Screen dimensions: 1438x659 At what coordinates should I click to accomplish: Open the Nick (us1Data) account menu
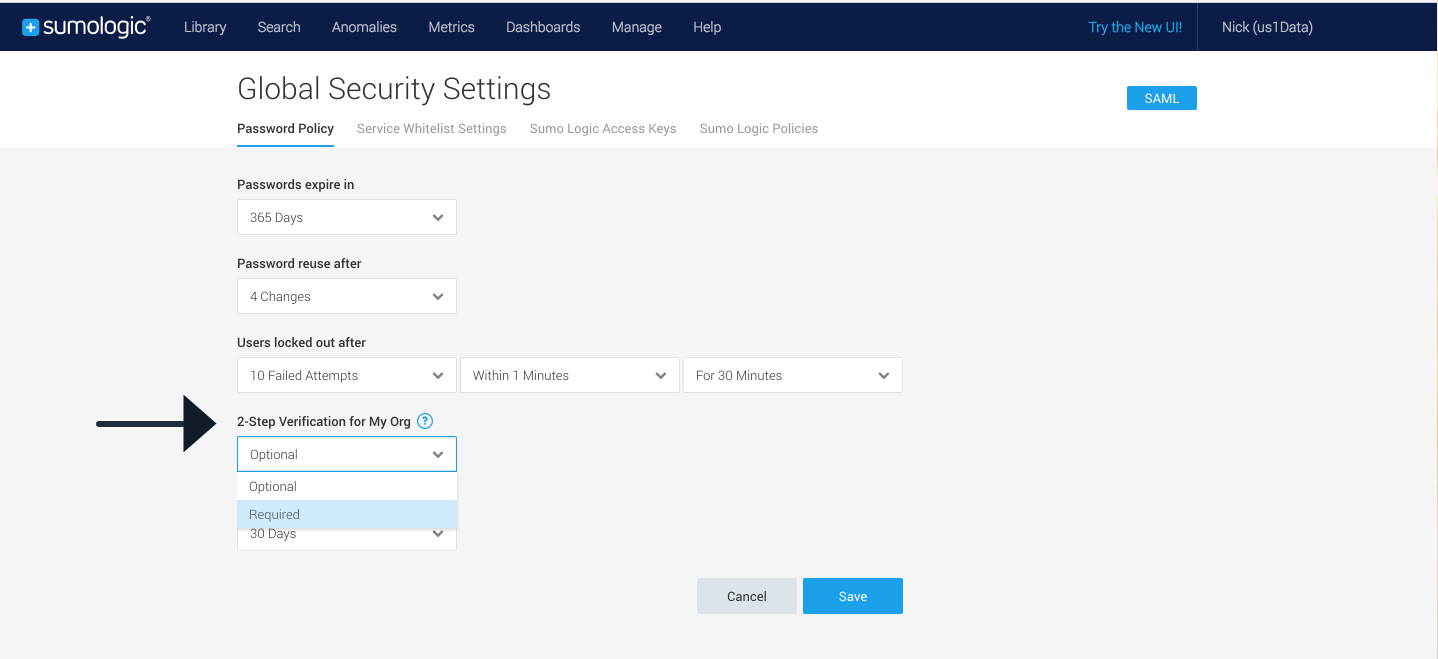click(1267, 27)
